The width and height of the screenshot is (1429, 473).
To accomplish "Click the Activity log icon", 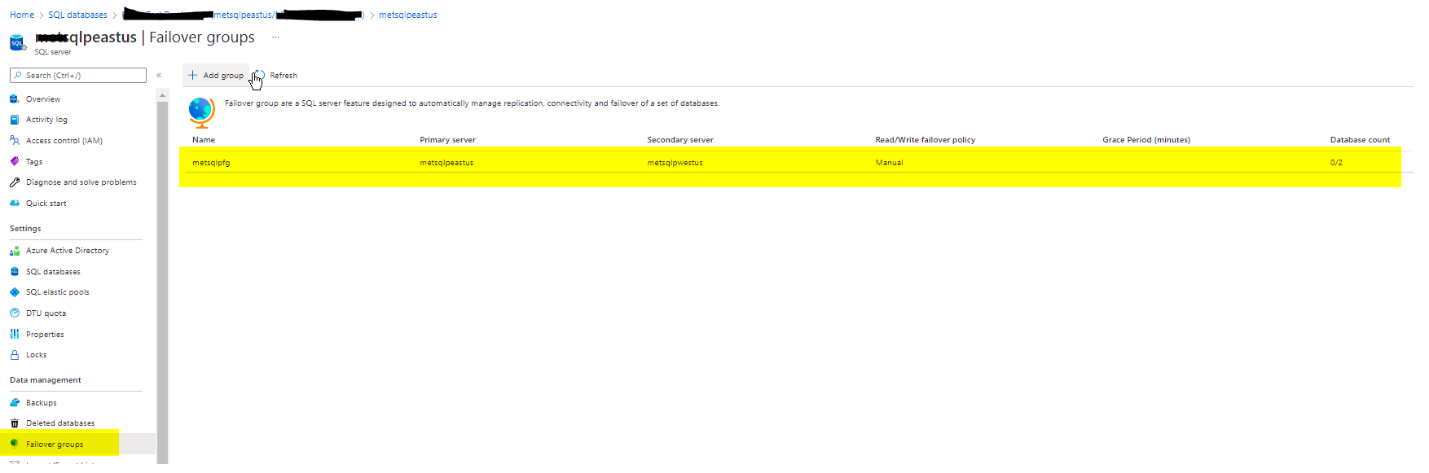I will tap(14, 120).
